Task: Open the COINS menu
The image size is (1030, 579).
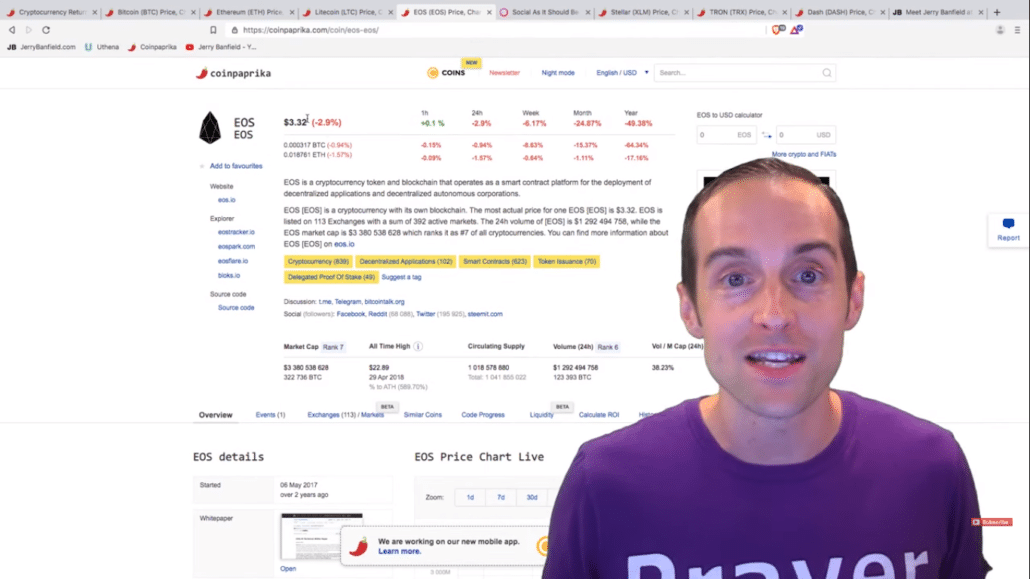Action: coord(446,73)
